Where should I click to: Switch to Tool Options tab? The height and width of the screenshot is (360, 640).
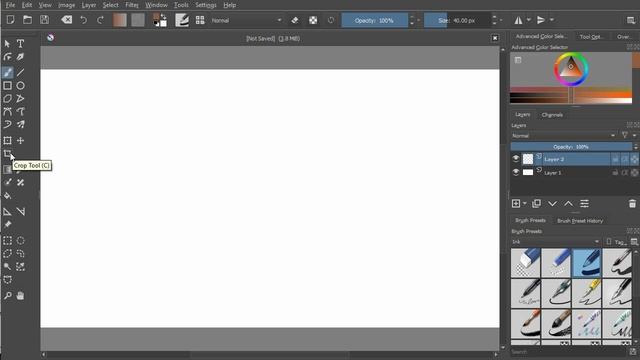coord(592,37)
